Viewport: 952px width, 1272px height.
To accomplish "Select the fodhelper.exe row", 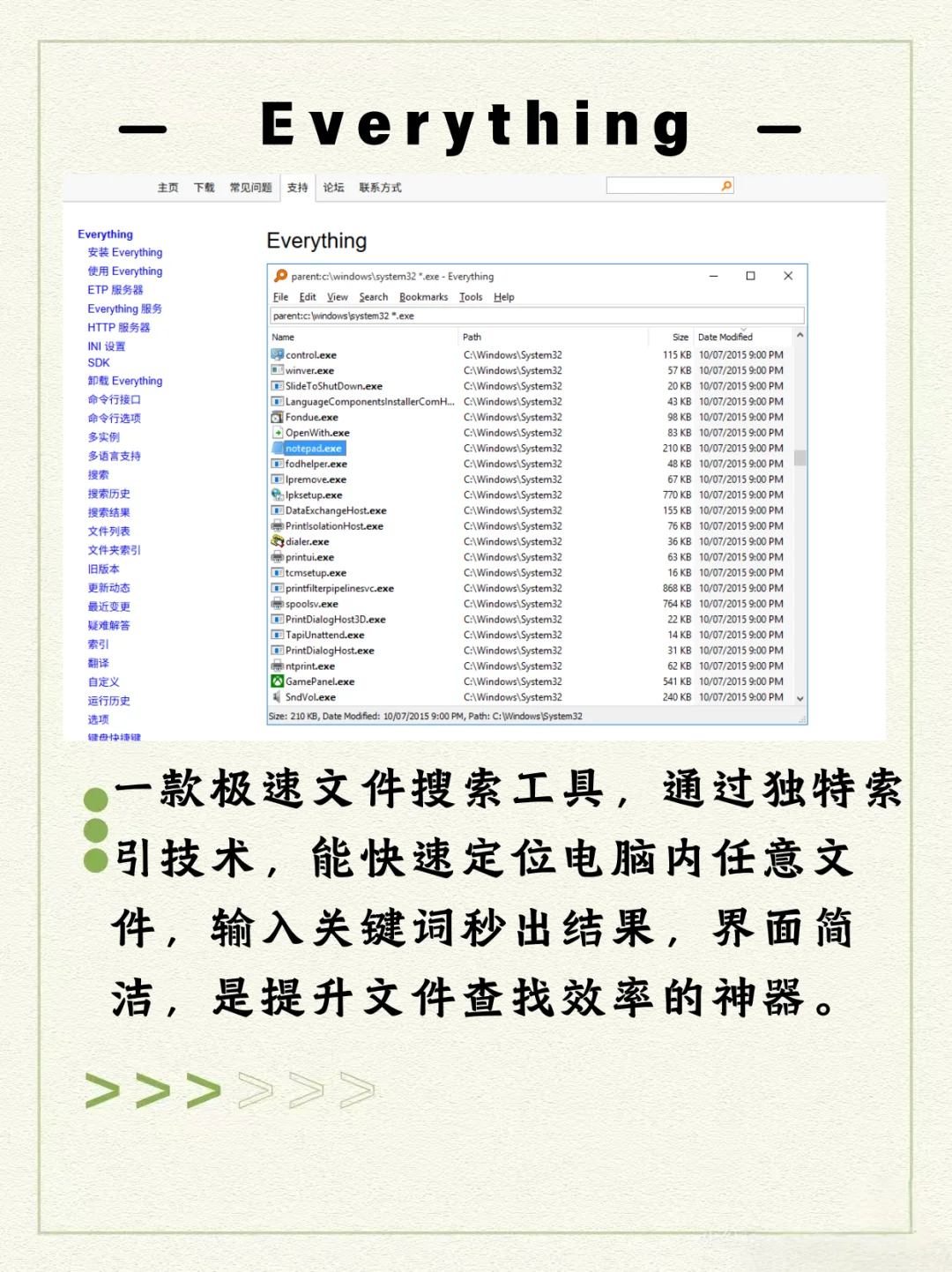I will 532,464.
